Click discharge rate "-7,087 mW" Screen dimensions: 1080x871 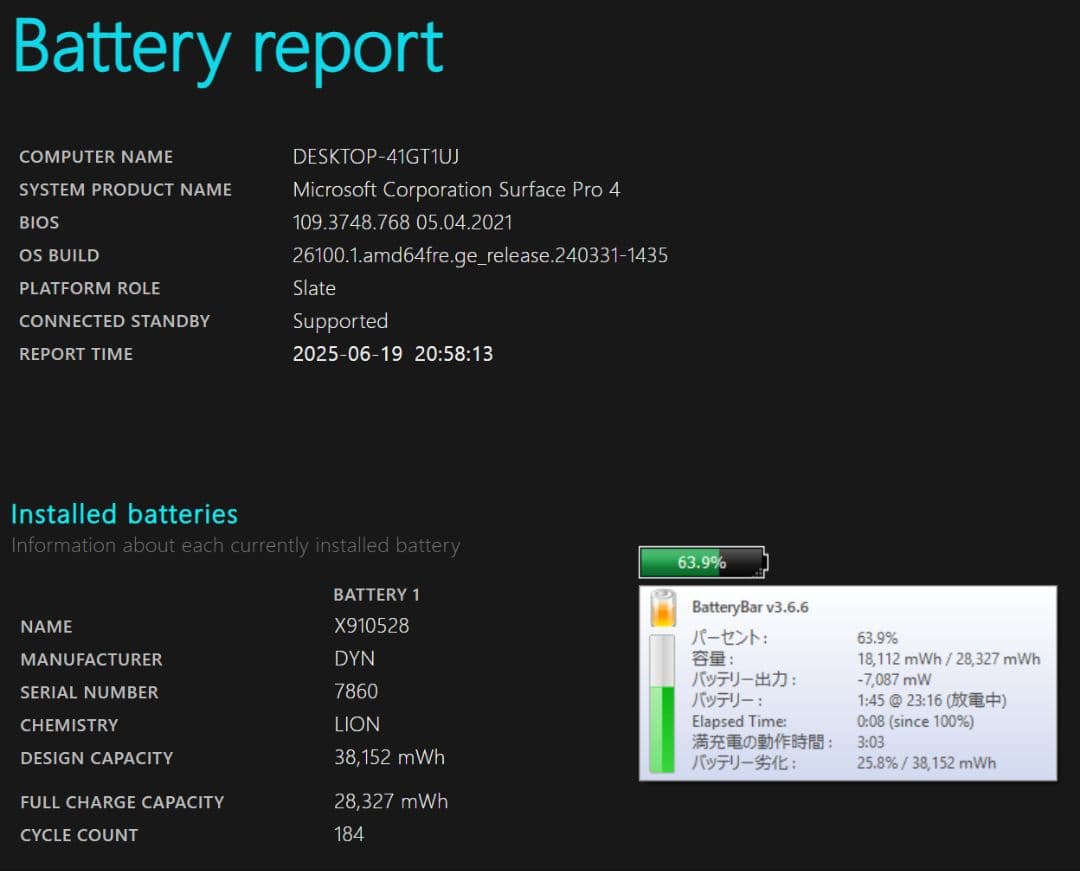[893, 680]
